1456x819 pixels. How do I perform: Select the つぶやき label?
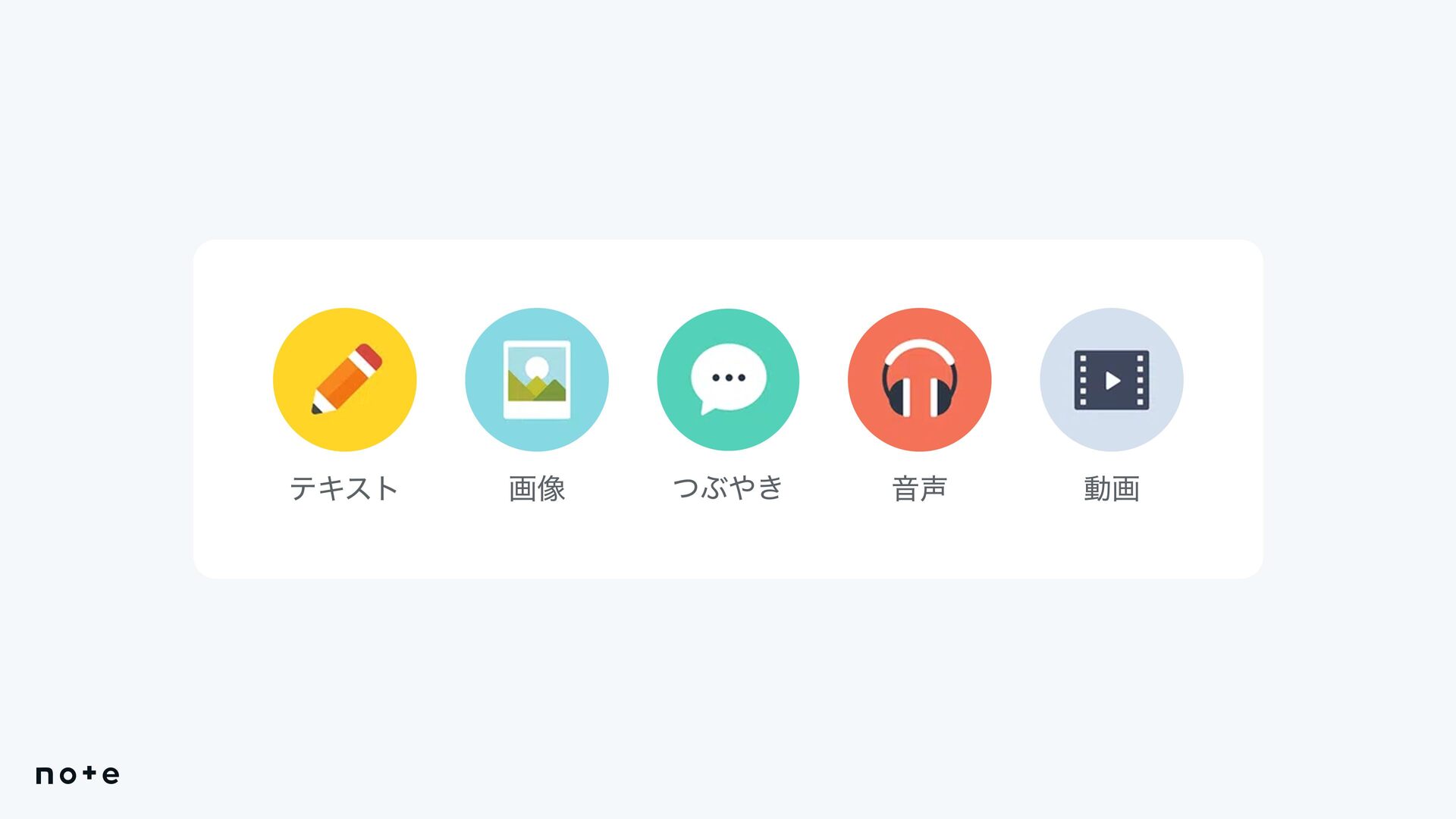click(728, 487)
